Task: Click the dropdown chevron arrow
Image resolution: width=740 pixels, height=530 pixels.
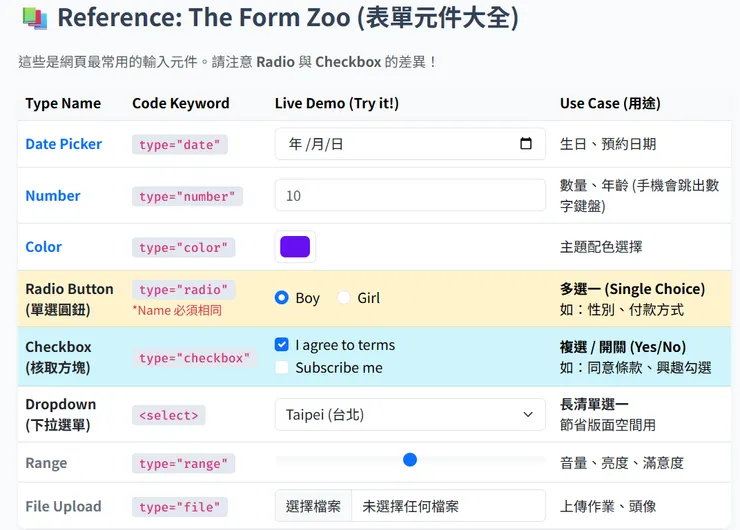Action: pyautogui.click(x=528, y=414)
